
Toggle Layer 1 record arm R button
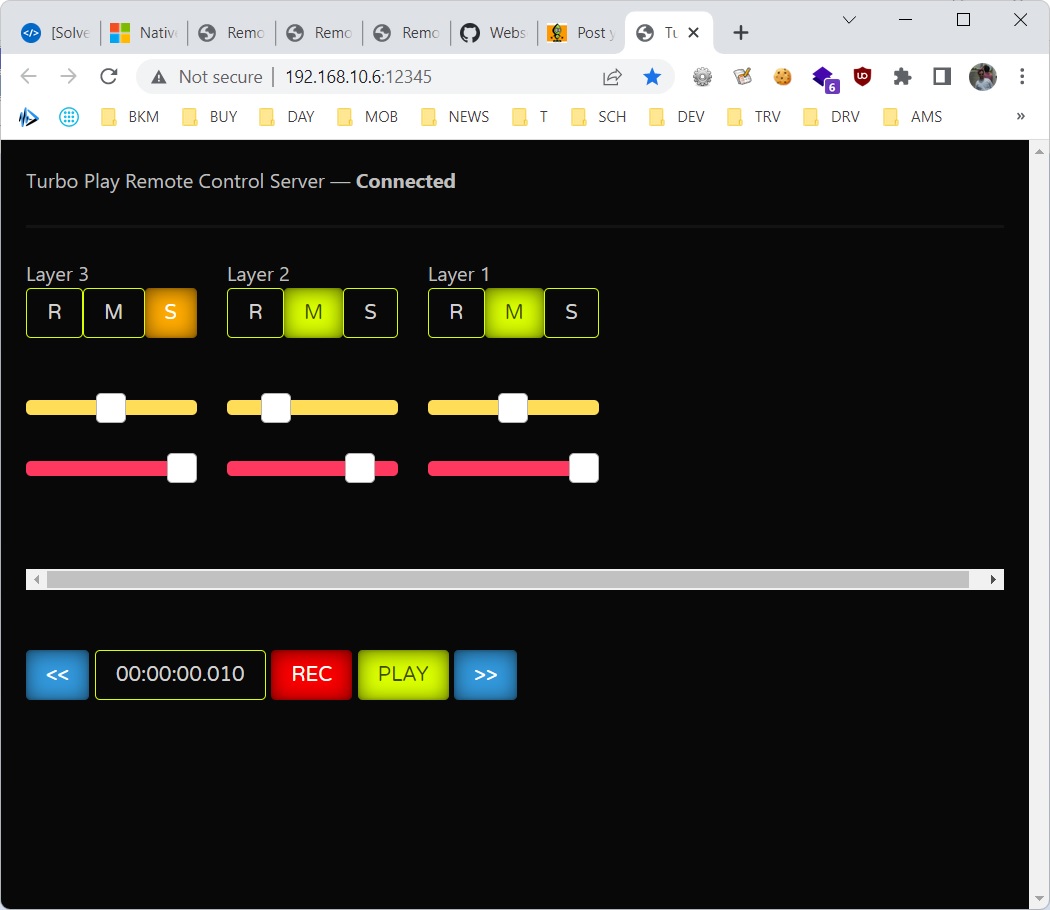[x=456, y=313]
